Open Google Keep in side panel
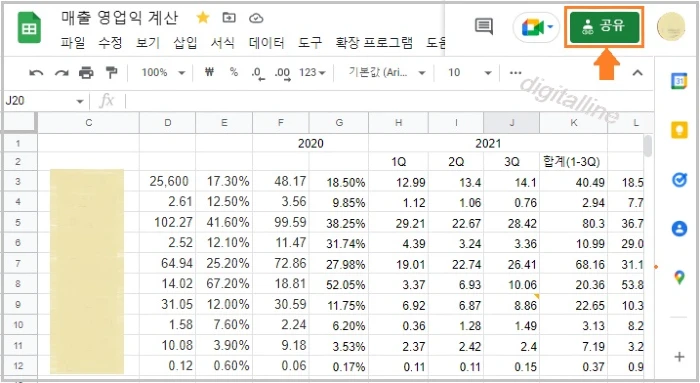Screen dimensions: 700x383 (679, 130)
